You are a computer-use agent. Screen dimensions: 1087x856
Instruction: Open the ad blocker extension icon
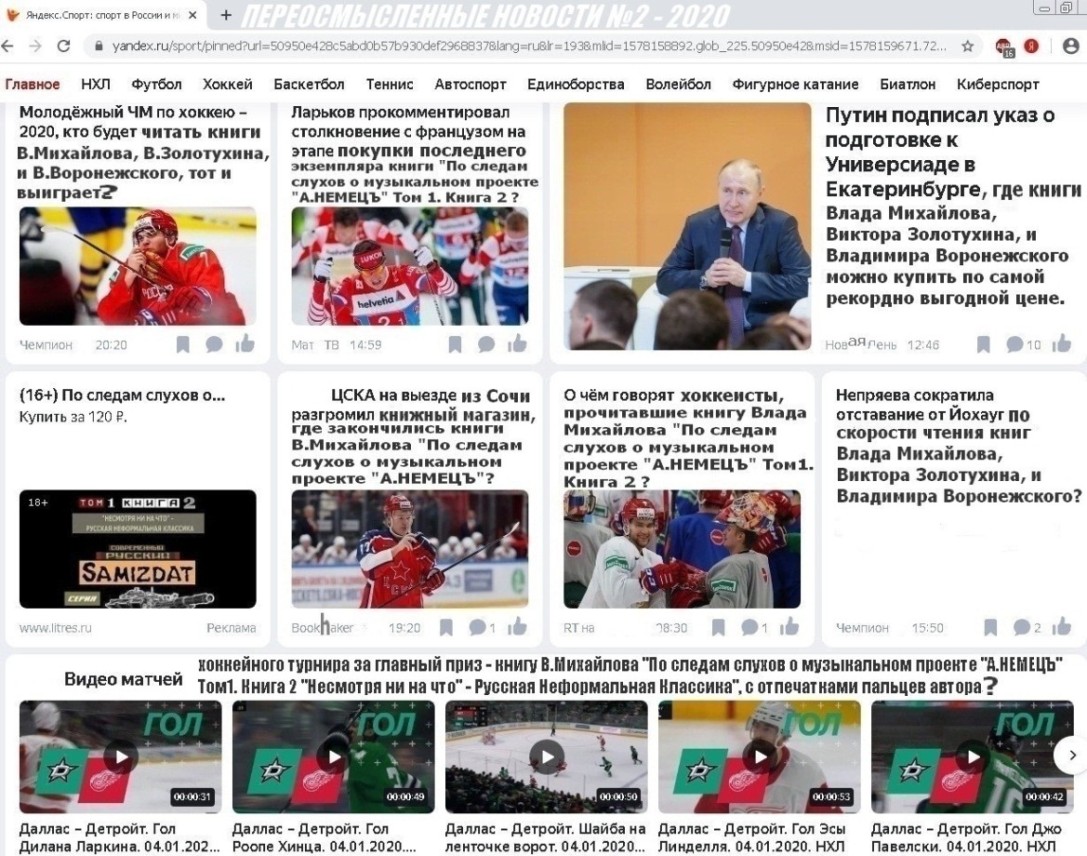pos(1005,47)
